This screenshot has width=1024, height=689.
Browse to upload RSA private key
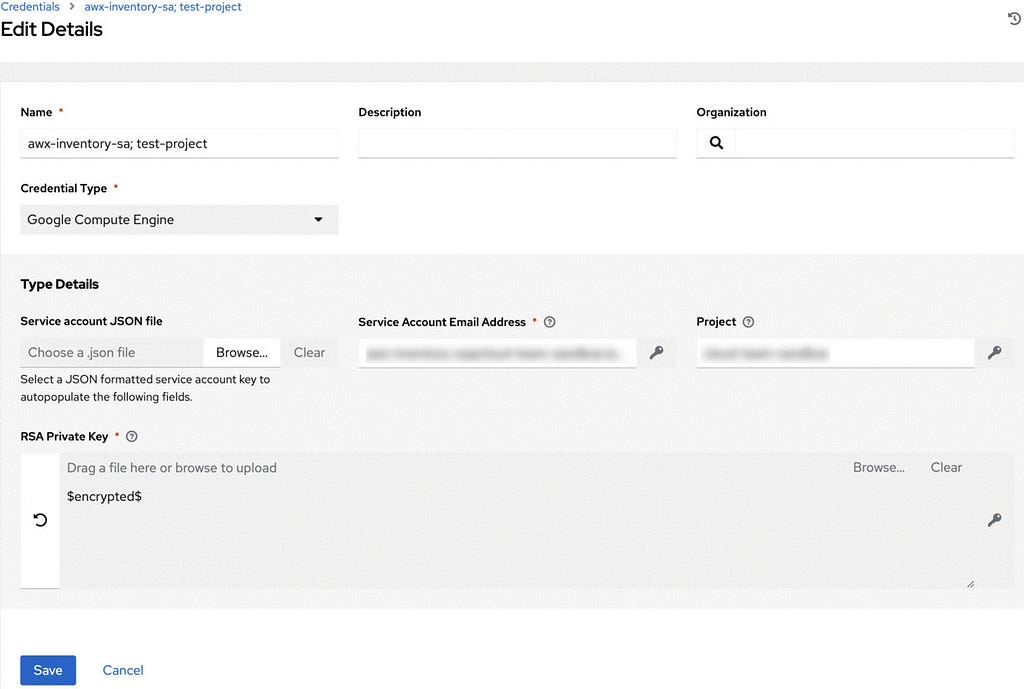coord(878,468)
